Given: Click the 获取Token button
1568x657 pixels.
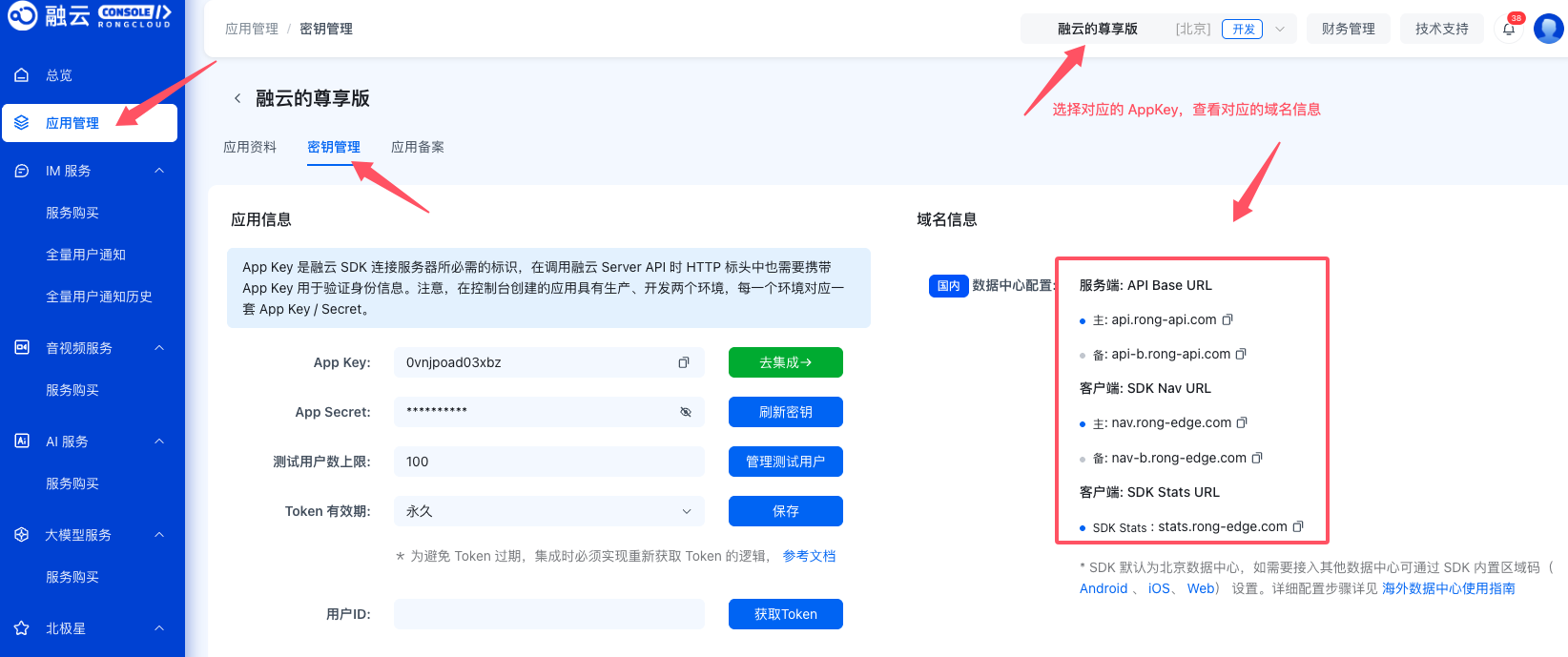Looking at the screenshot, I should [x=786, y=614].
